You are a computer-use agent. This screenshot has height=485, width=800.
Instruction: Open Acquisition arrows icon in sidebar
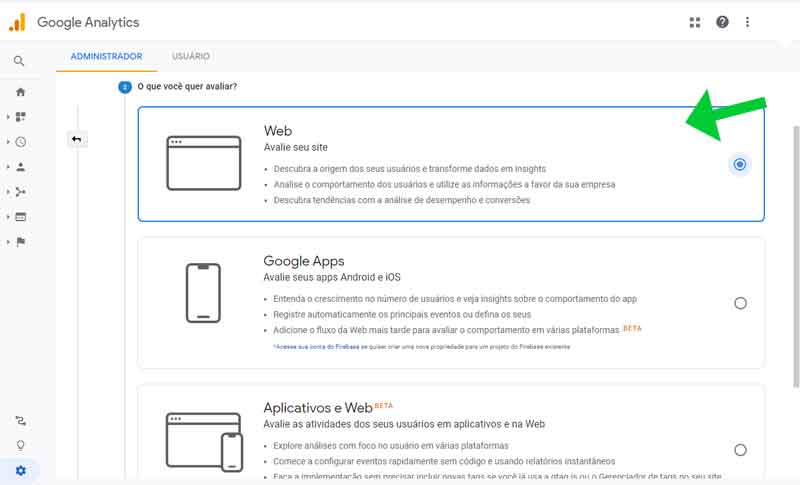point(20,192)
